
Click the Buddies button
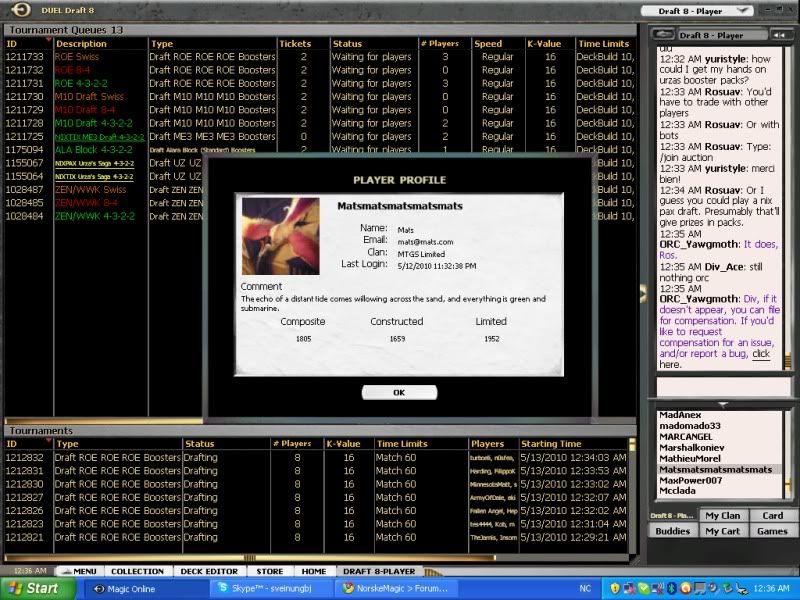[673, 531]
